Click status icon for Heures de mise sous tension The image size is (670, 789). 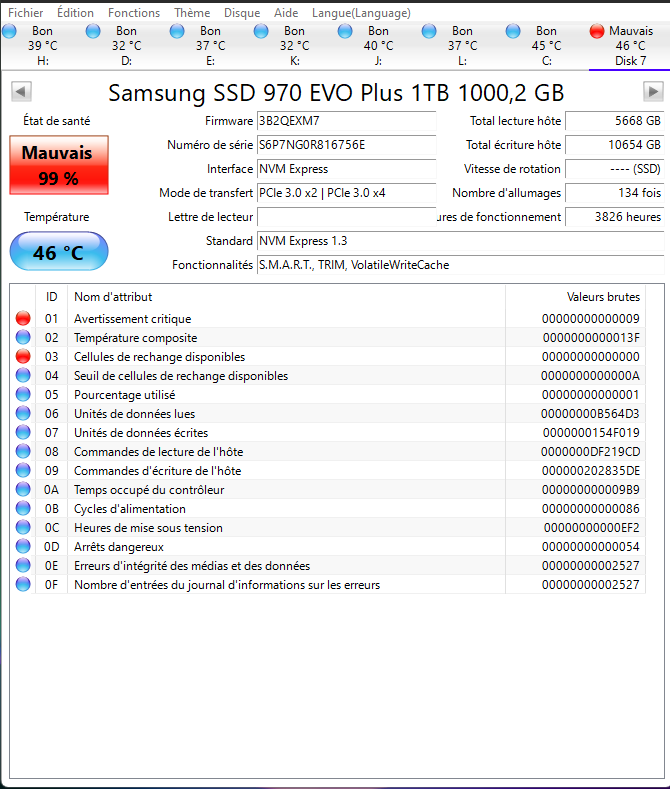click(x=23, y=527)
